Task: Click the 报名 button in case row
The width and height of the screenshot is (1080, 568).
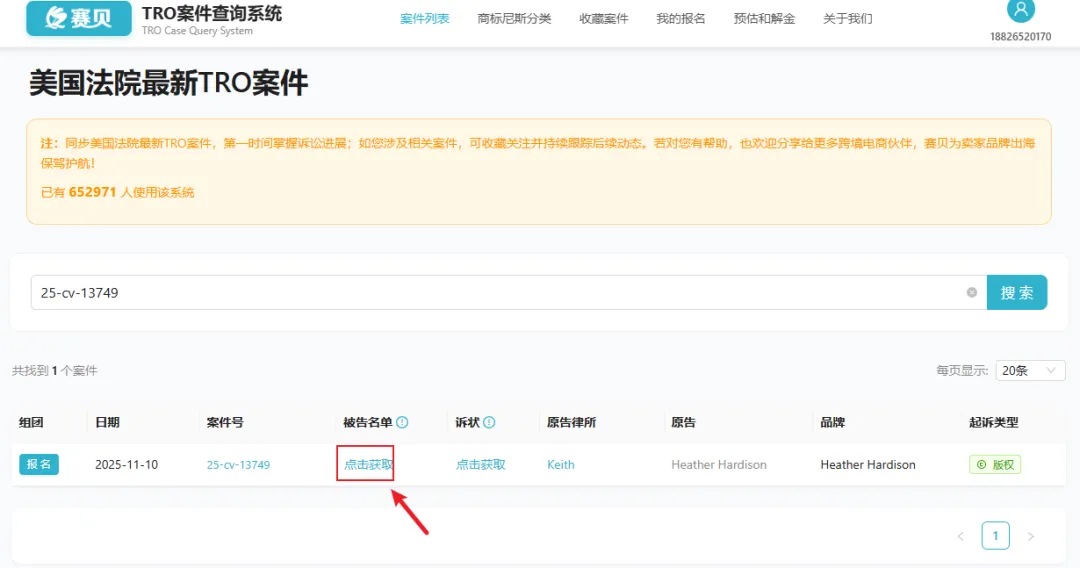Action: pos(39,465)
